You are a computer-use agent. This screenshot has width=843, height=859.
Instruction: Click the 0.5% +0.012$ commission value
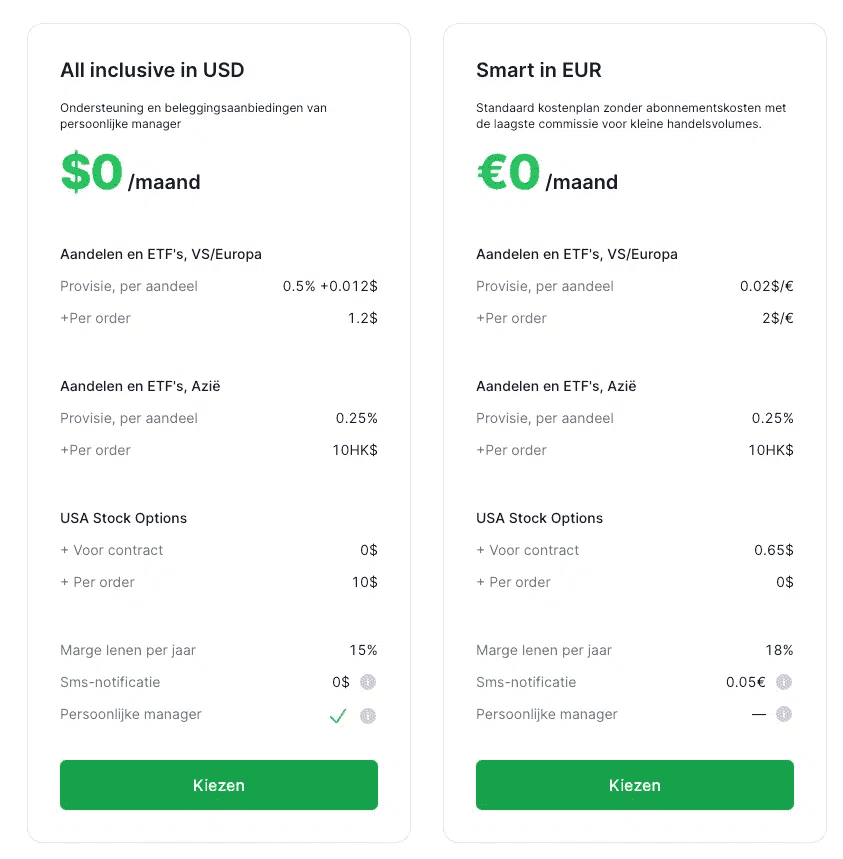click(x=330, y=286)
